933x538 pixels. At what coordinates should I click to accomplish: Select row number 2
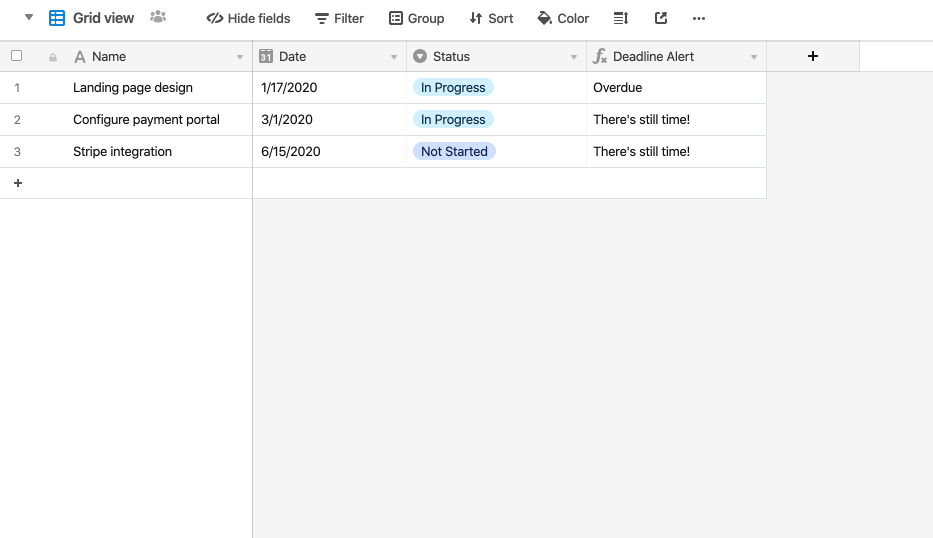pos(17,120)
